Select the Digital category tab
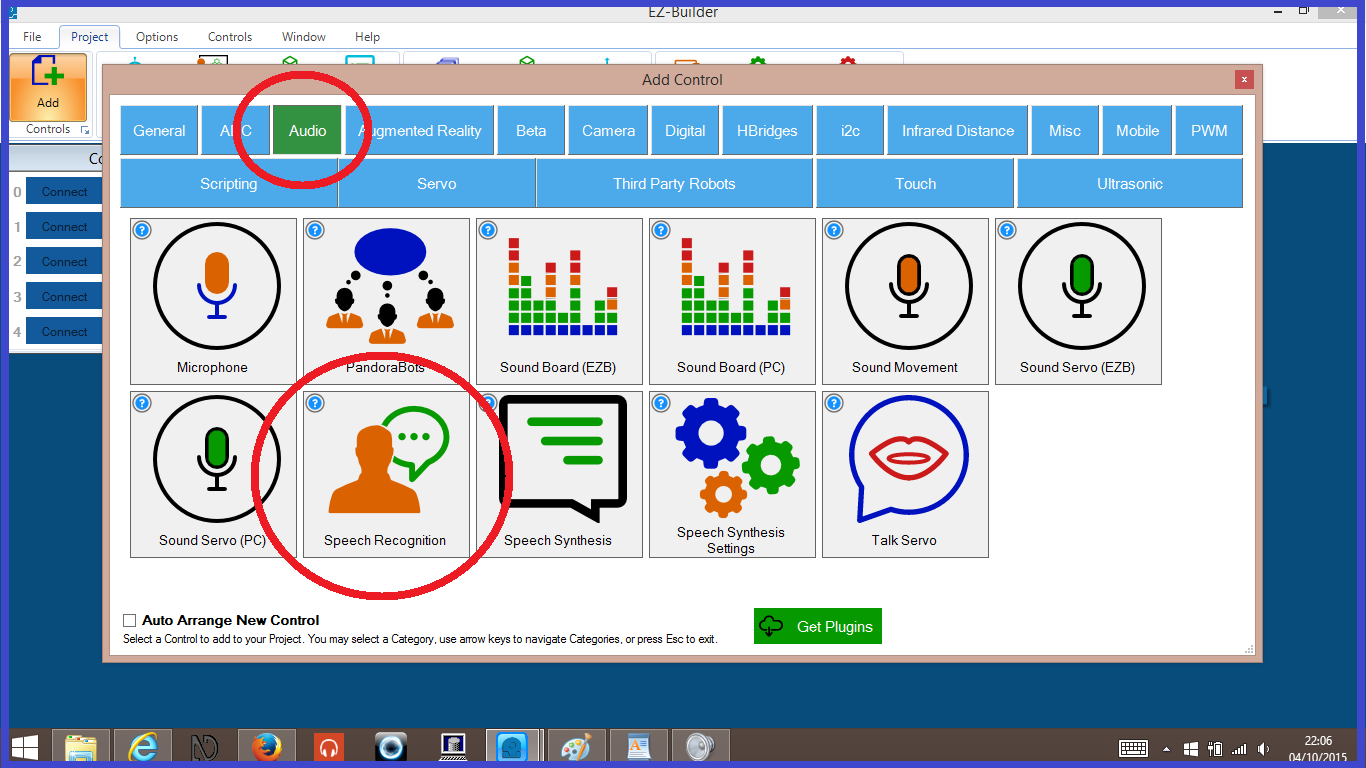This screenshot has width=1366, height=768. (685, 131)
